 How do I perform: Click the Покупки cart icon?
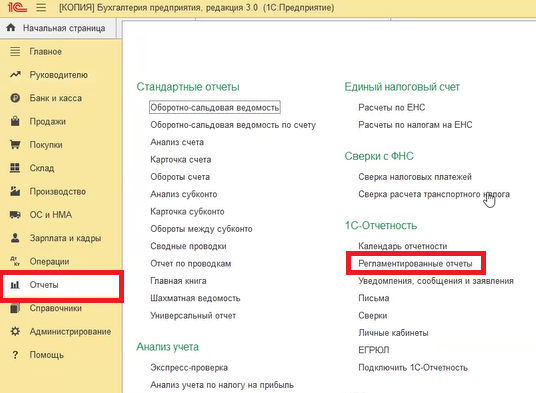(15, 145)
